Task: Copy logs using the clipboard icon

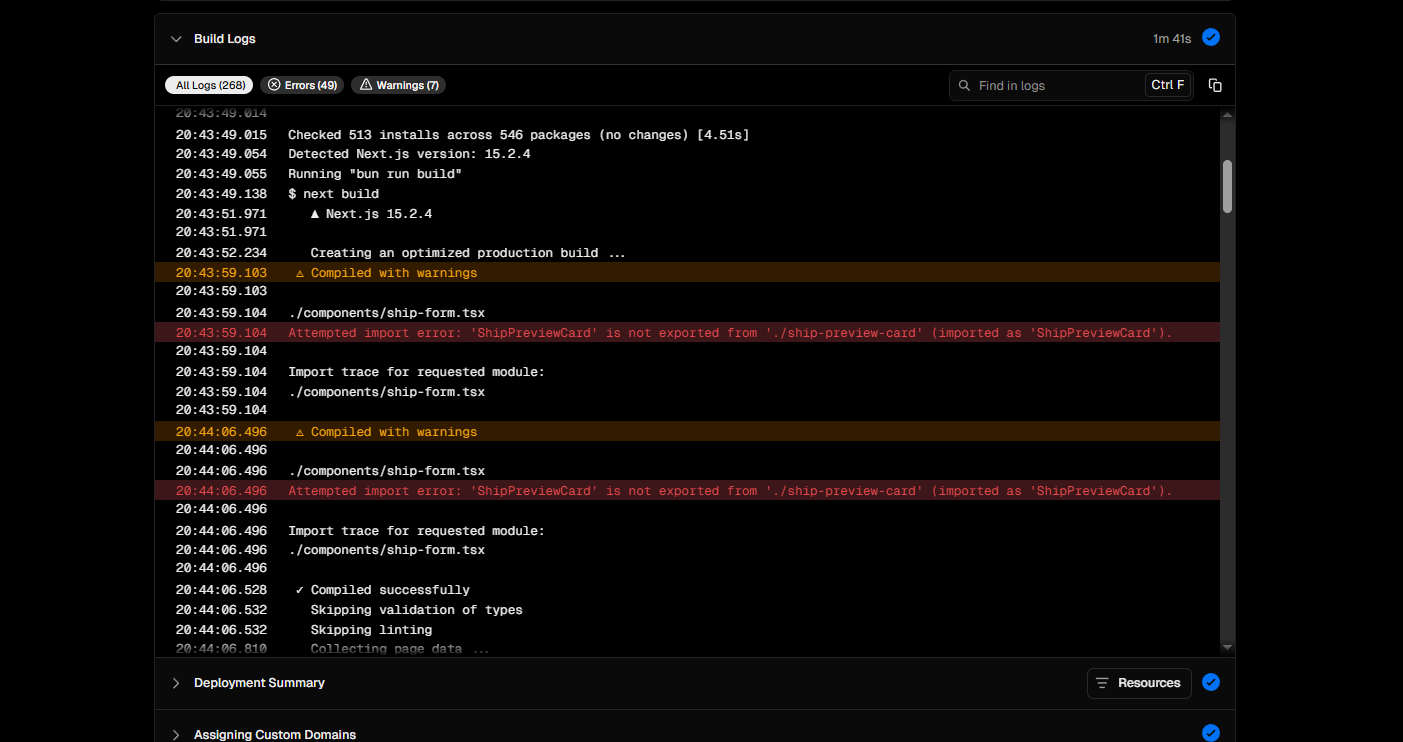Action: [1215, 85]
